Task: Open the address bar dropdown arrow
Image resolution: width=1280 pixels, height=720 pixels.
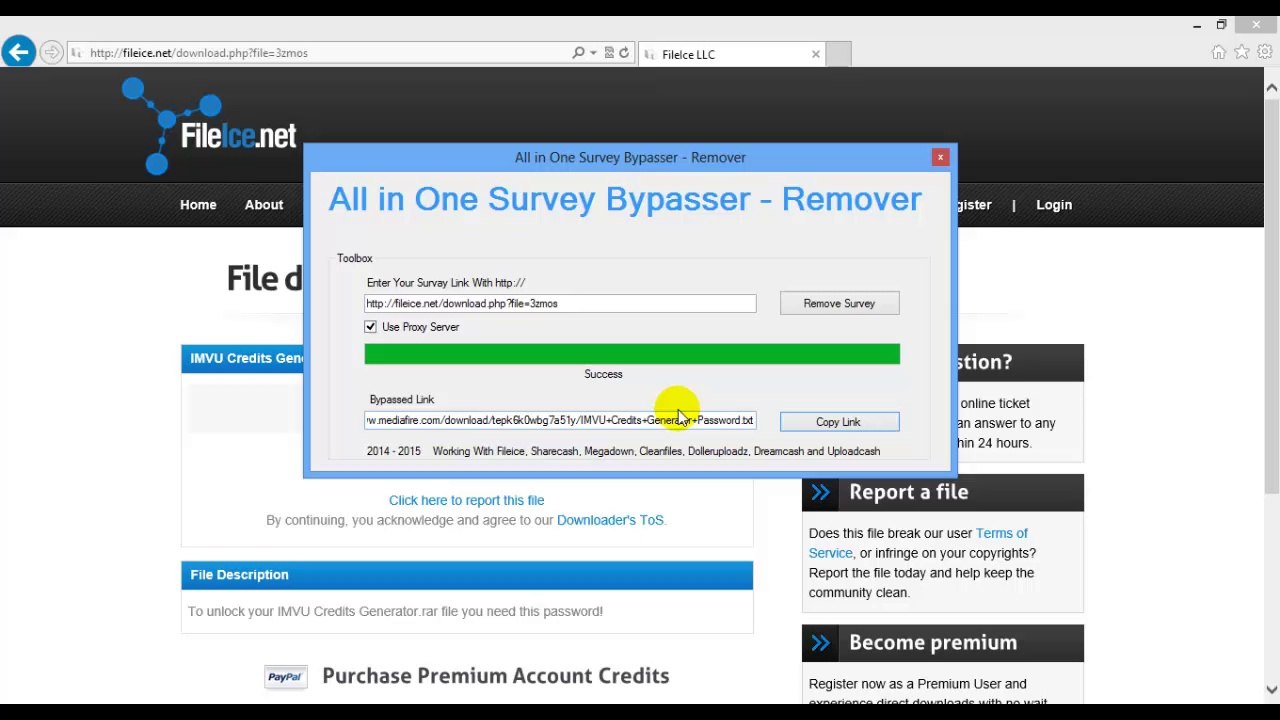Action: coord(593,53)
